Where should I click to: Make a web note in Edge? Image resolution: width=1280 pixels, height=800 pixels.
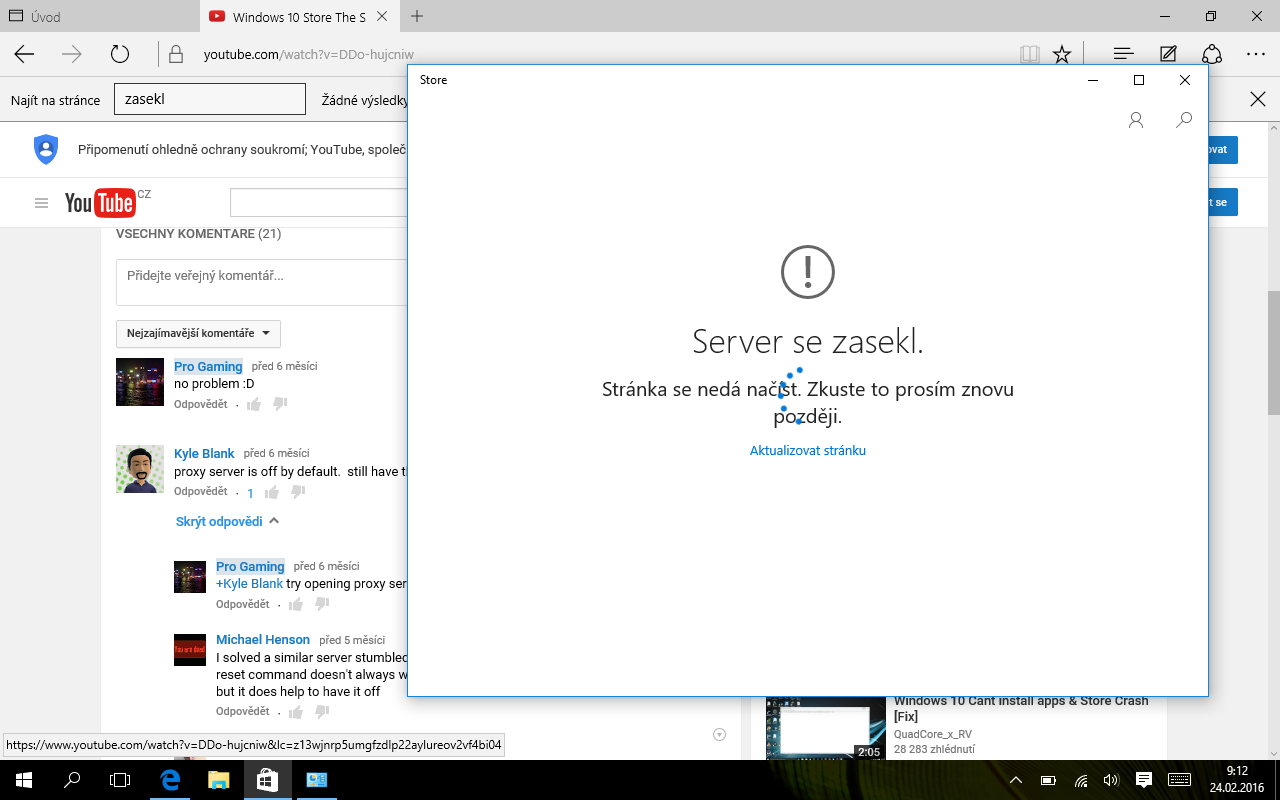click(x=1168, y=55)
